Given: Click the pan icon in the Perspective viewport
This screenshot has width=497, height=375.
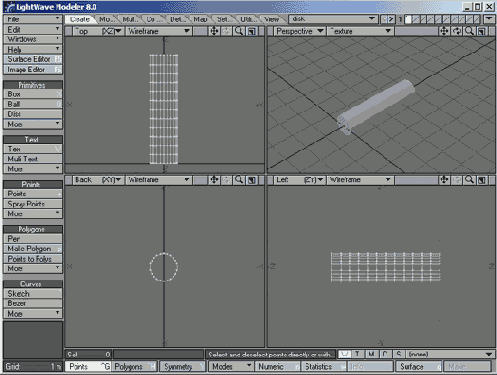Looking at the screenshot, I should 444,31.
